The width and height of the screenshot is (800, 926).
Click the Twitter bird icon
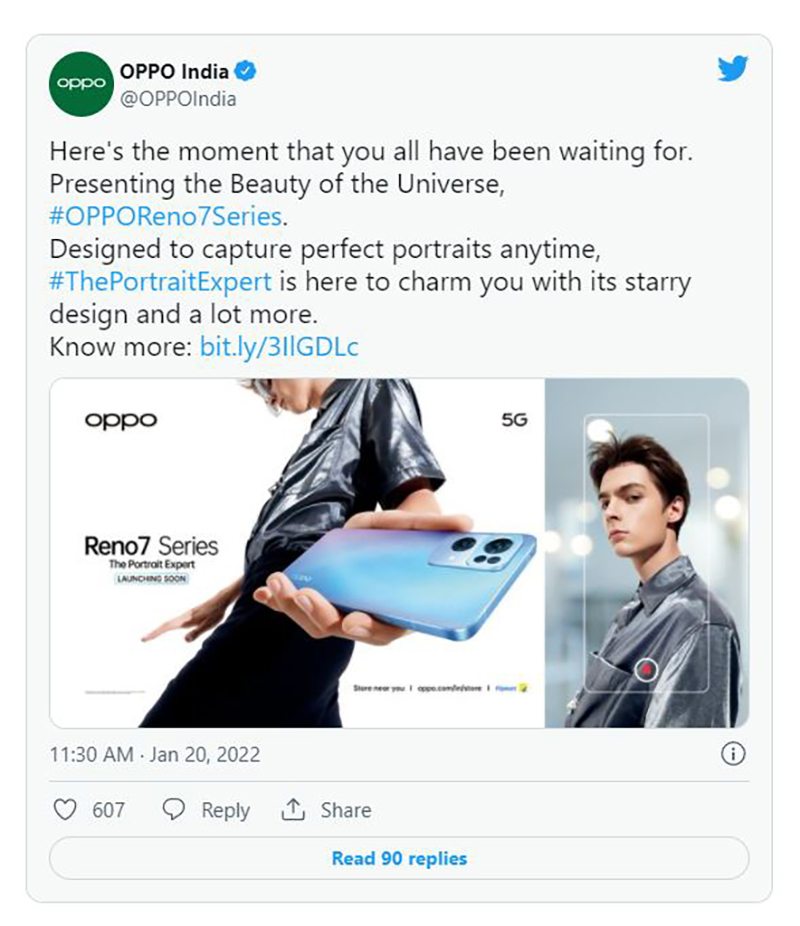[x=735, y=70]
